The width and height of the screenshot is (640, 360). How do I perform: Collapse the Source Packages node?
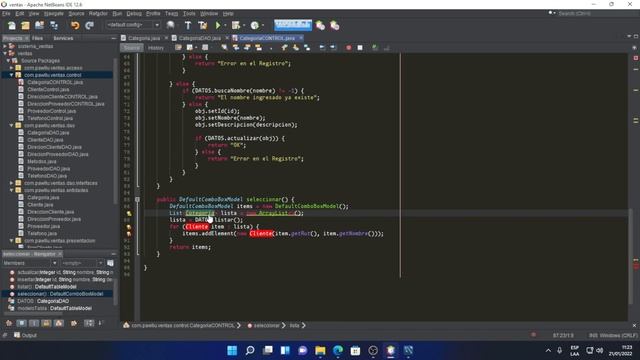(8, 60)
